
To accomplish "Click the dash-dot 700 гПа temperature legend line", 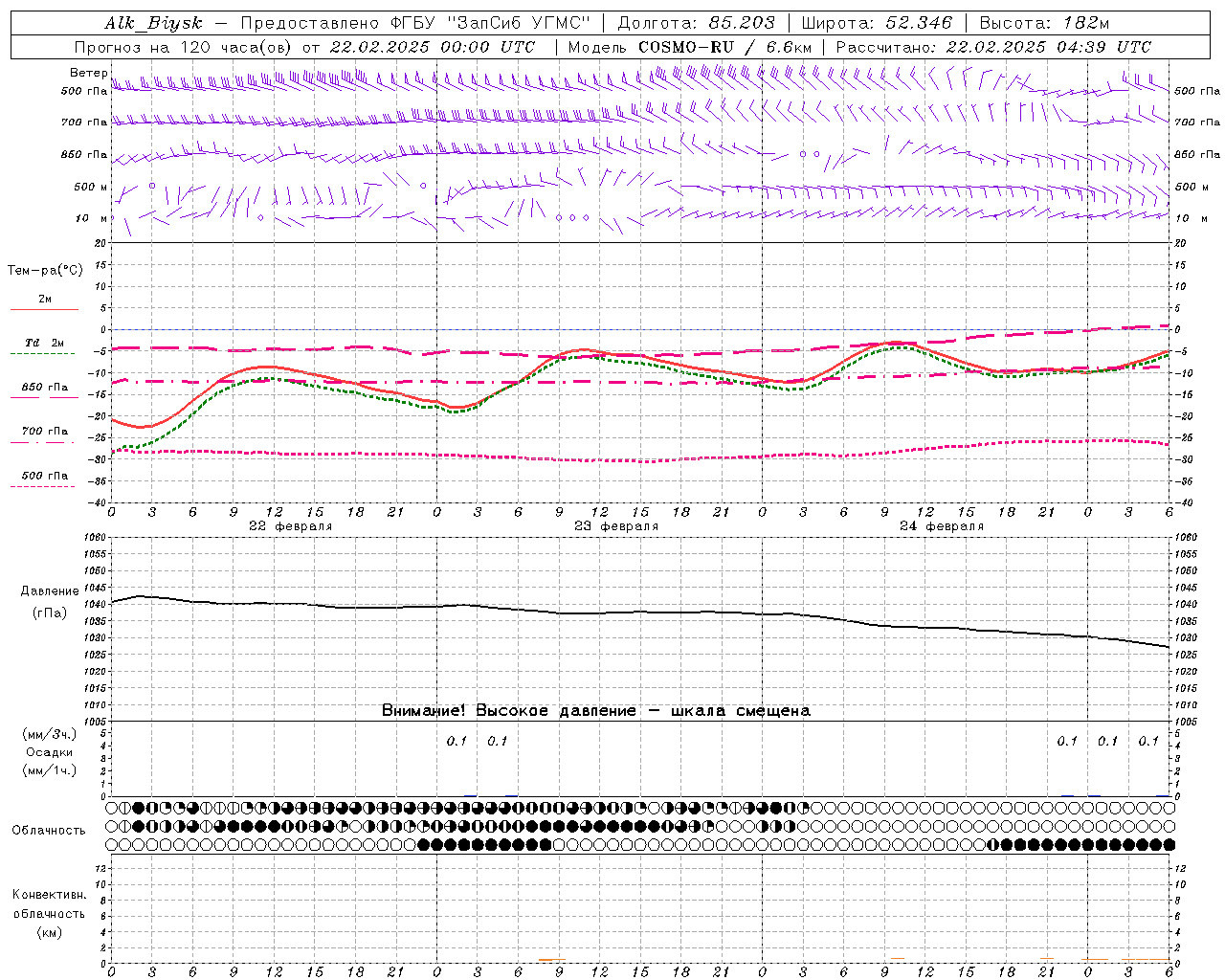I will [x=42, y=442].
